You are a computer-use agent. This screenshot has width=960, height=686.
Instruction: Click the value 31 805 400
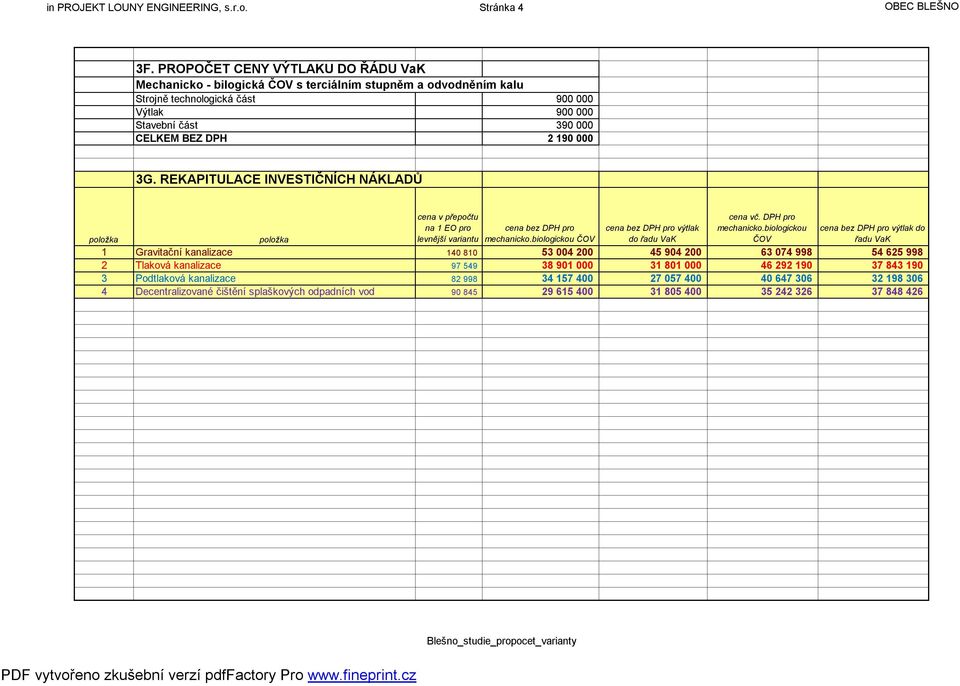coord(675,292)
